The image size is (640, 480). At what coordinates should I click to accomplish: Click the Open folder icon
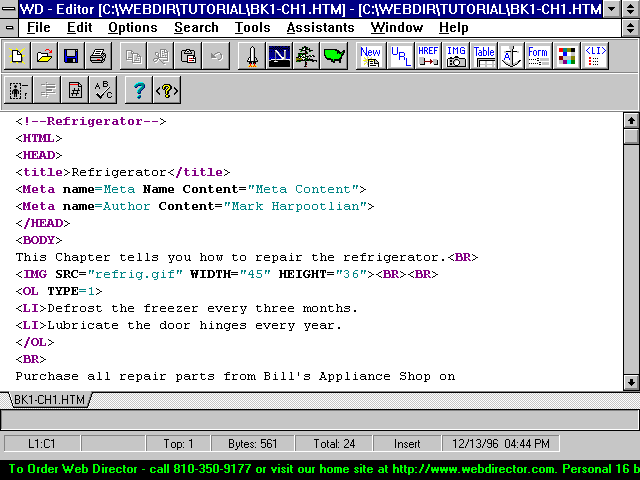tap(45, 56)
